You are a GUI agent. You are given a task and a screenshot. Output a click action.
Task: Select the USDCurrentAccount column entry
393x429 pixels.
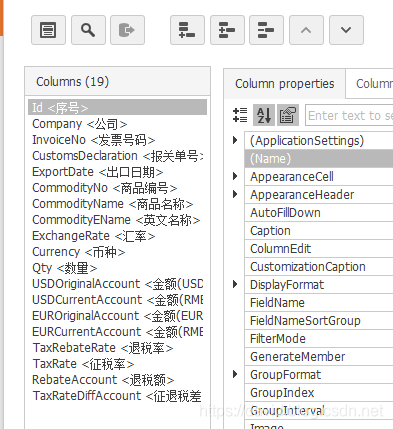coord(117,300)
